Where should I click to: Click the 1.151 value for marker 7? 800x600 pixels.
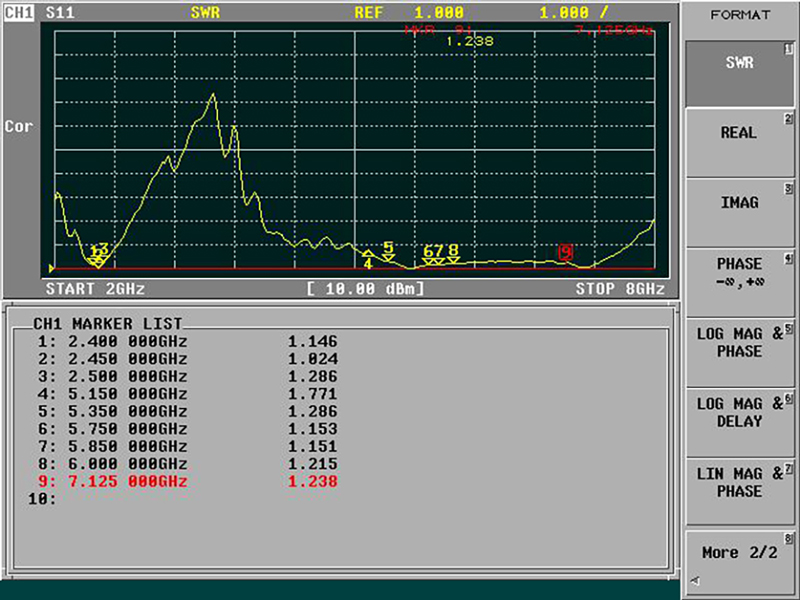tap(313, 446)
